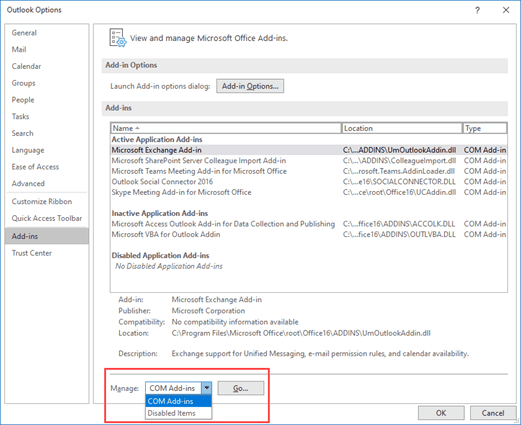521x425 pixels.
Task: Click the Disabled Application Add-ins heading
Action: [160, 256]
